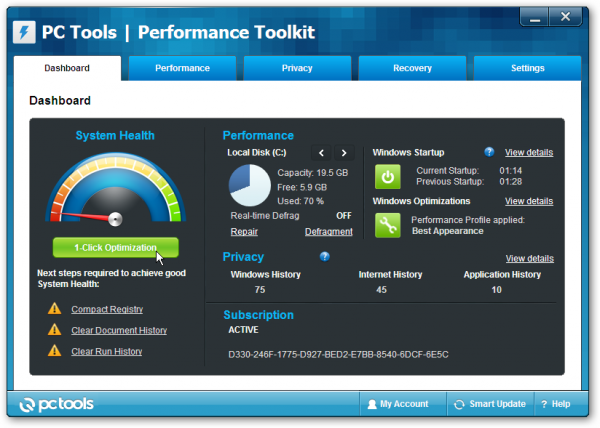Open Privacy section blue help icon

pyautogui.click(x=324, y=257)
